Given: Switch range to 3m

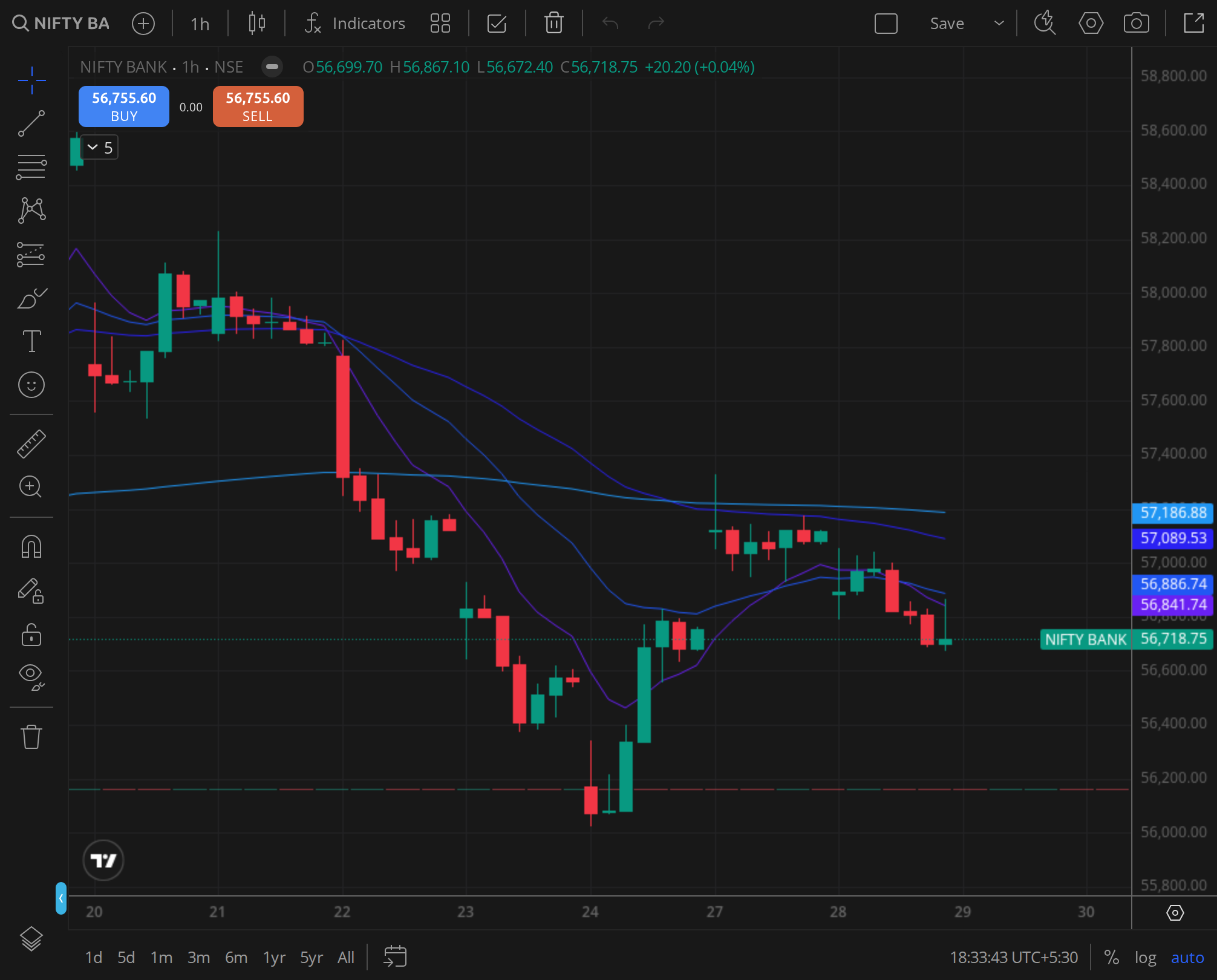Looking at the screenshot, I should [x=198, y=958].
